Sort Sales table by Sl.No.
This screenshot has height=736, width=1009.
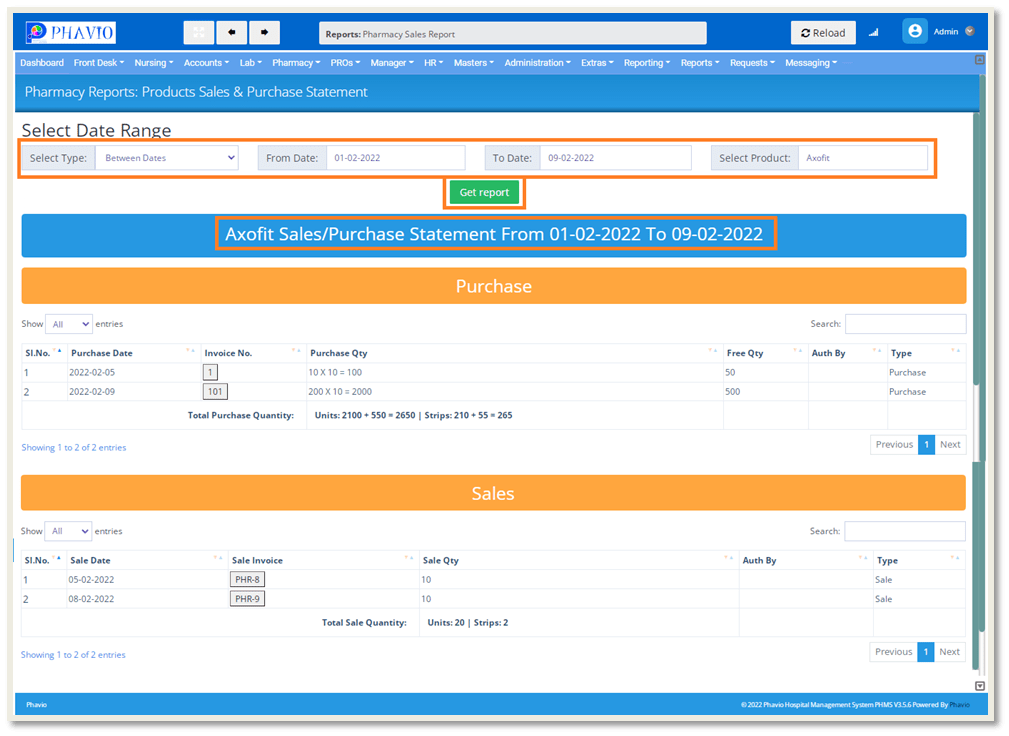(42, 560)
